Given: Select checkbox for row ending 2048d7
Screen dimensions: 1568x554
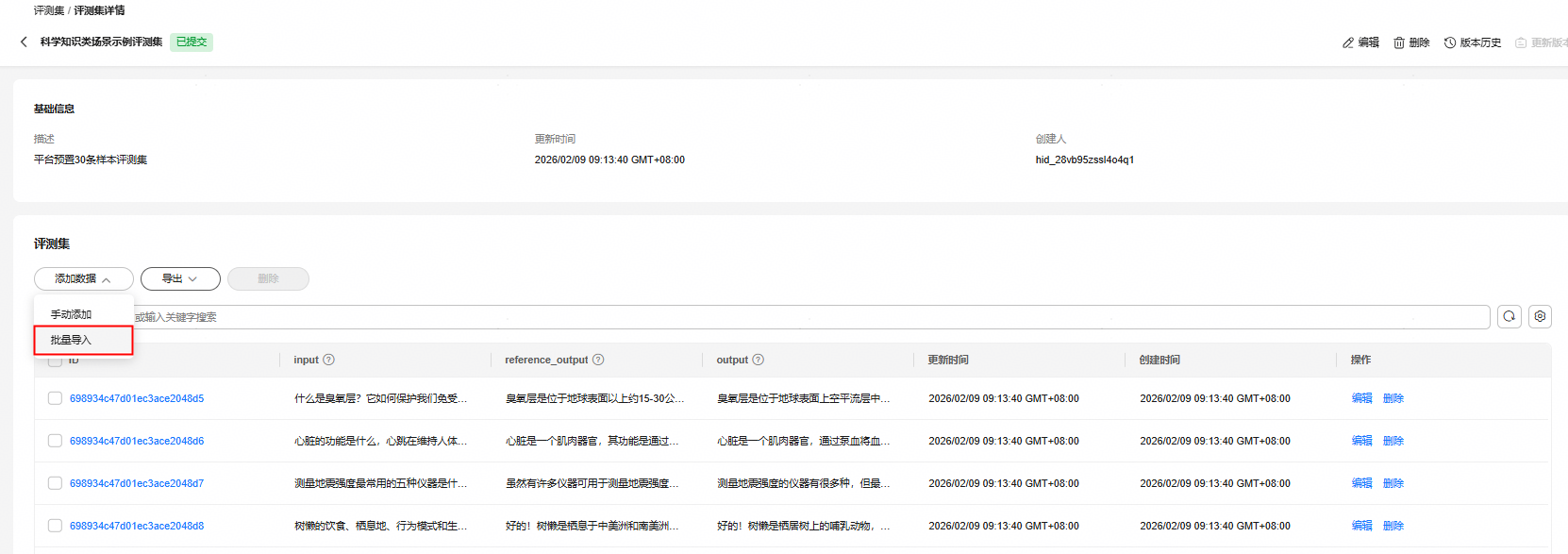Looking at the screenshot, I should (x=55, y=483).
